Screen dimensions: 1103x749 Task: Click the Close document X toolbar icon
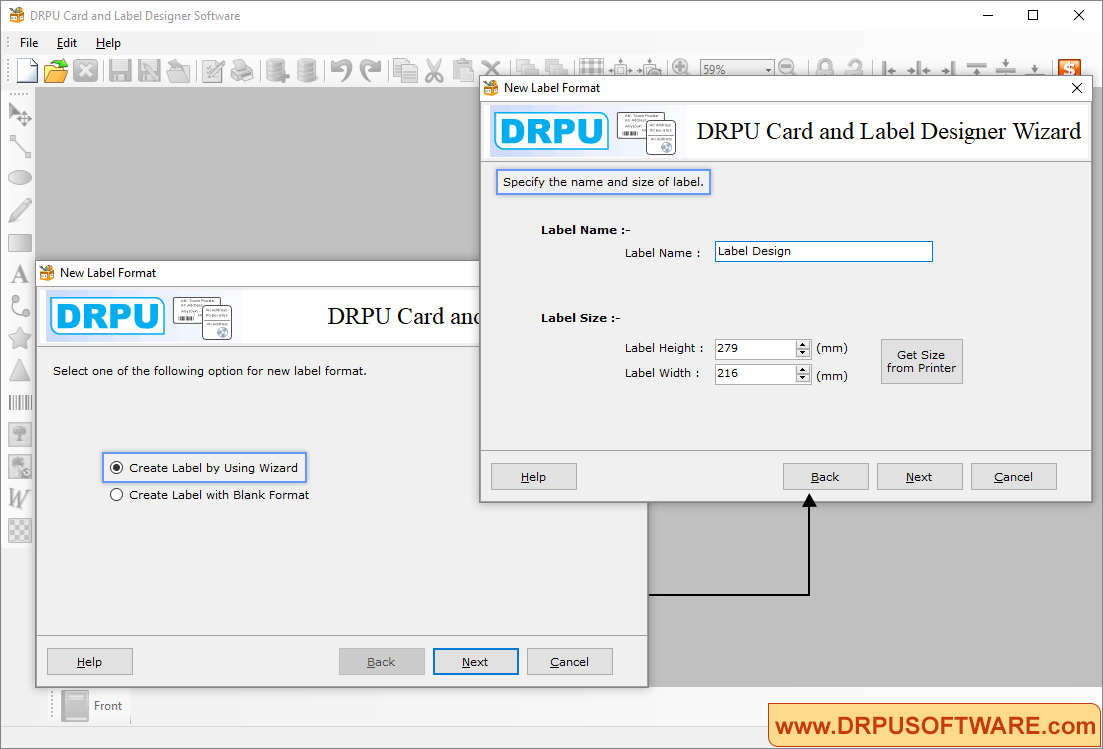85,70
